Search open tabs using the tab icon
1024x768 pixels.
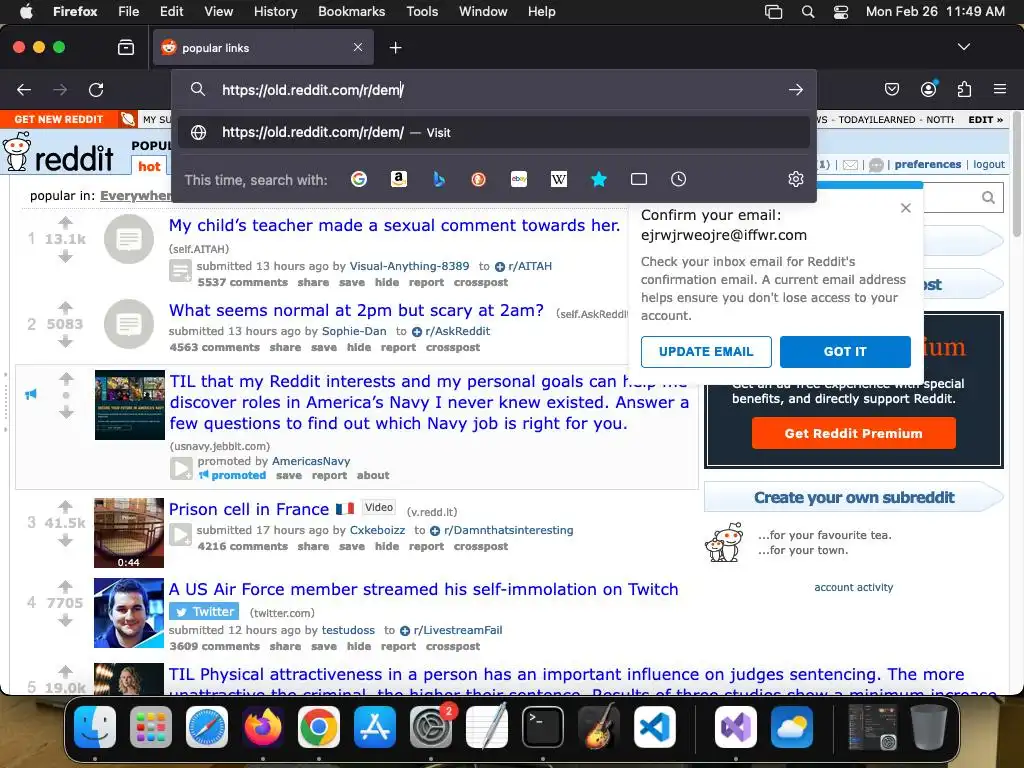639,179
